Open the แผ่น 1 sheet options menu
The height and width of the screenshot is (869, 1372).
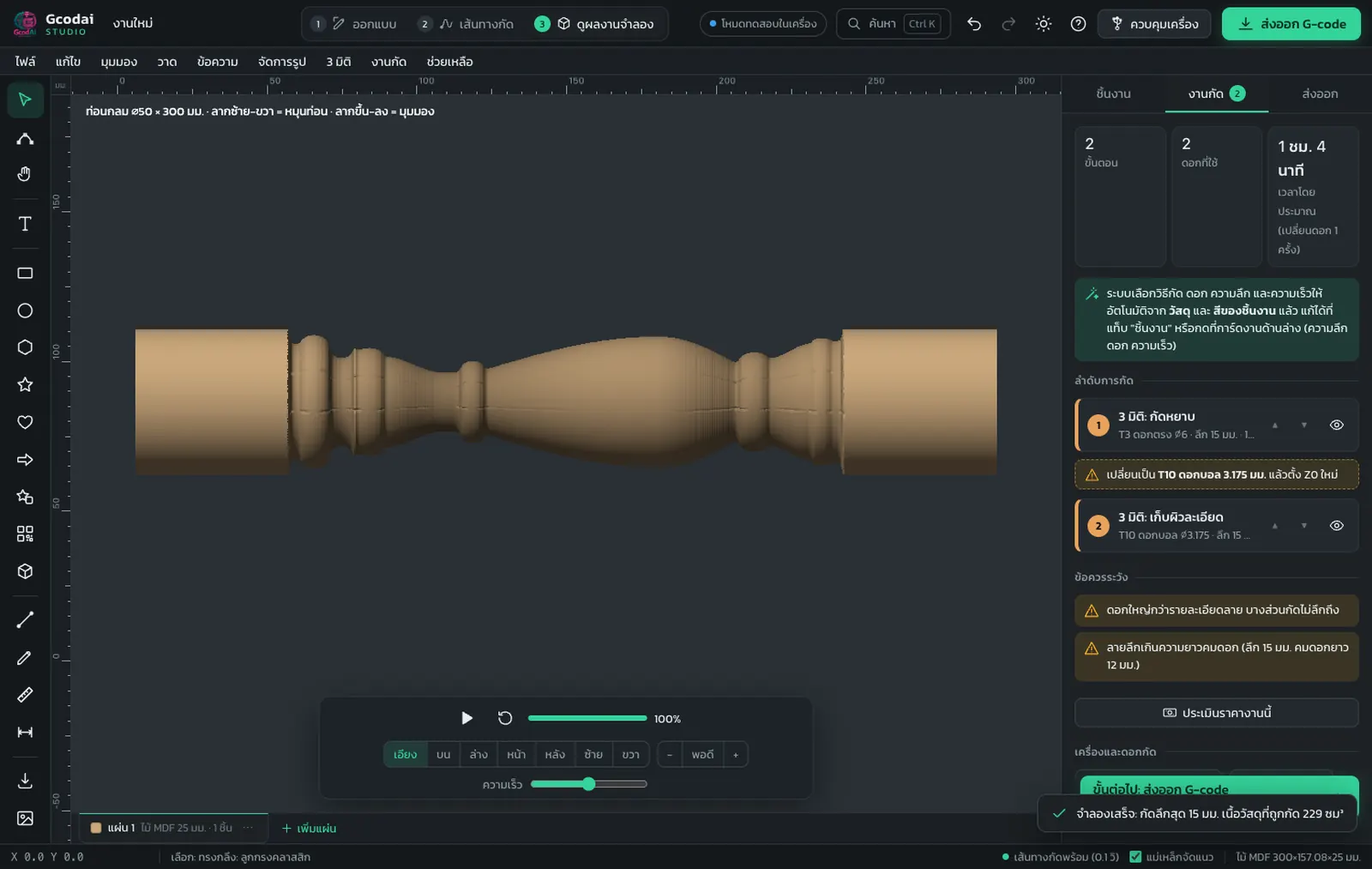point(248,828)
